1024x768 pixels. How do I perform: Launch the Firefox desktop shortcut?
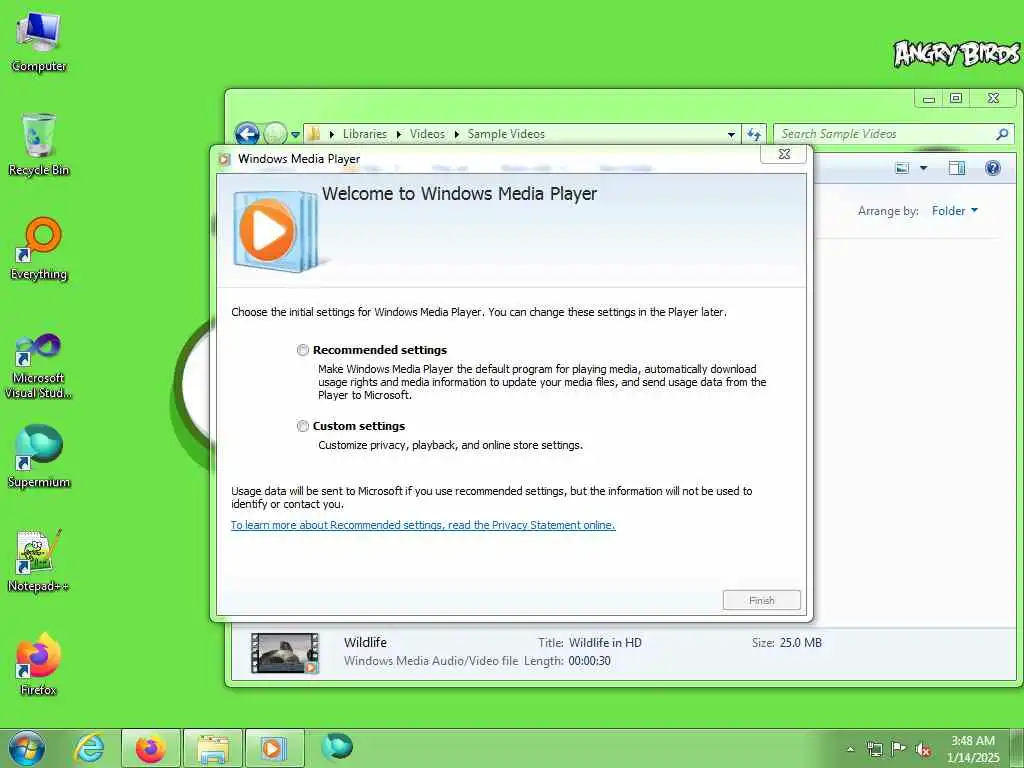[x=39, y=664]
